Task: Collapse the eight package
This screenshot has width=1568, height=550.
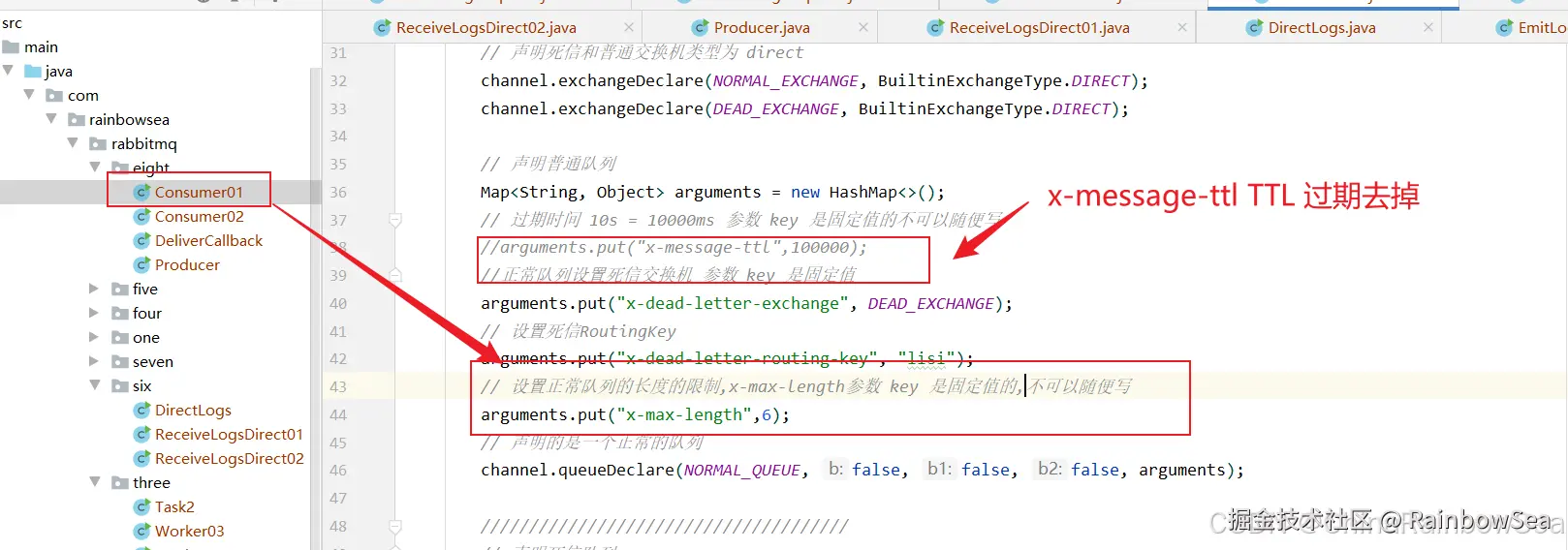Action: [94, 168]
